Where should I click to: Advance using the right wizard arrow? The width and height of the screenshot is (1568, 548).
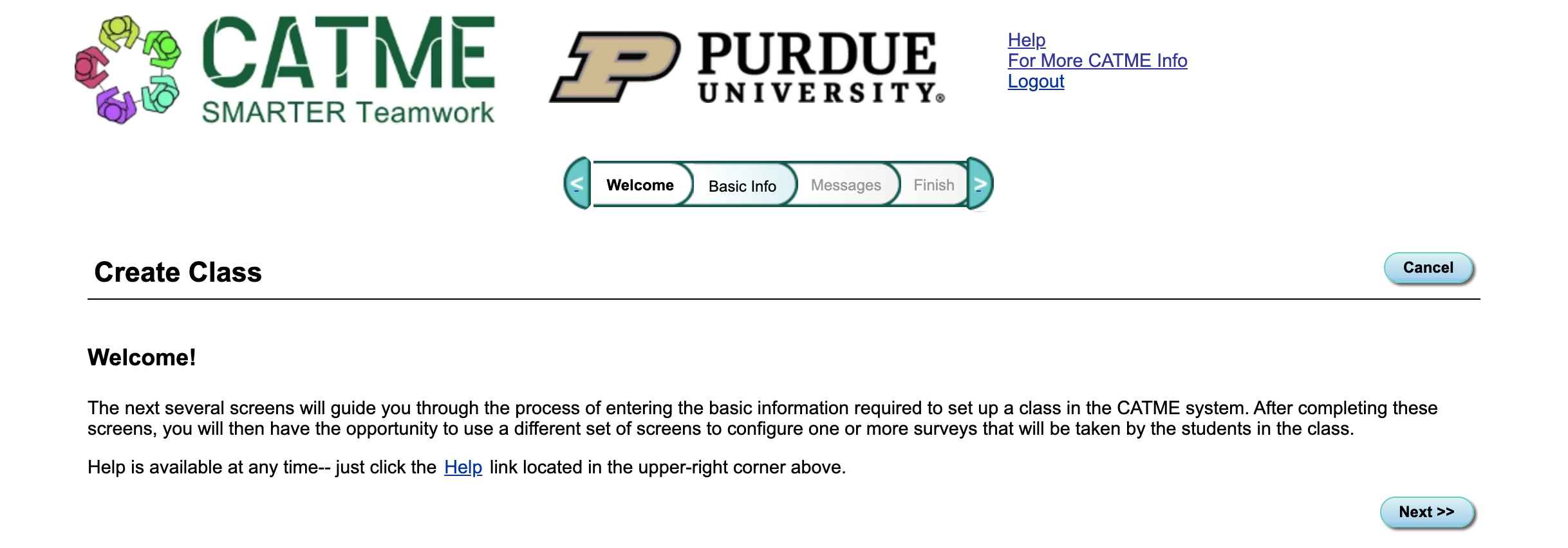tap(980, 184)
